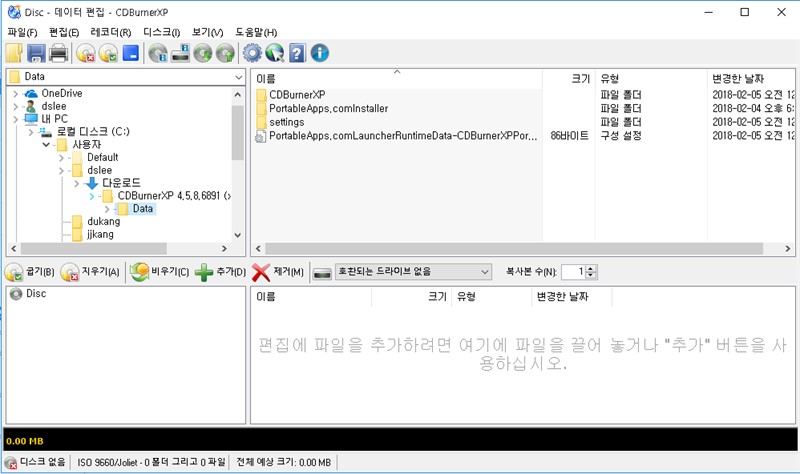This screenshot has width=800, height=474.
Task: Collapse the 사용자 folder node
Action: [x=46, y=145]
